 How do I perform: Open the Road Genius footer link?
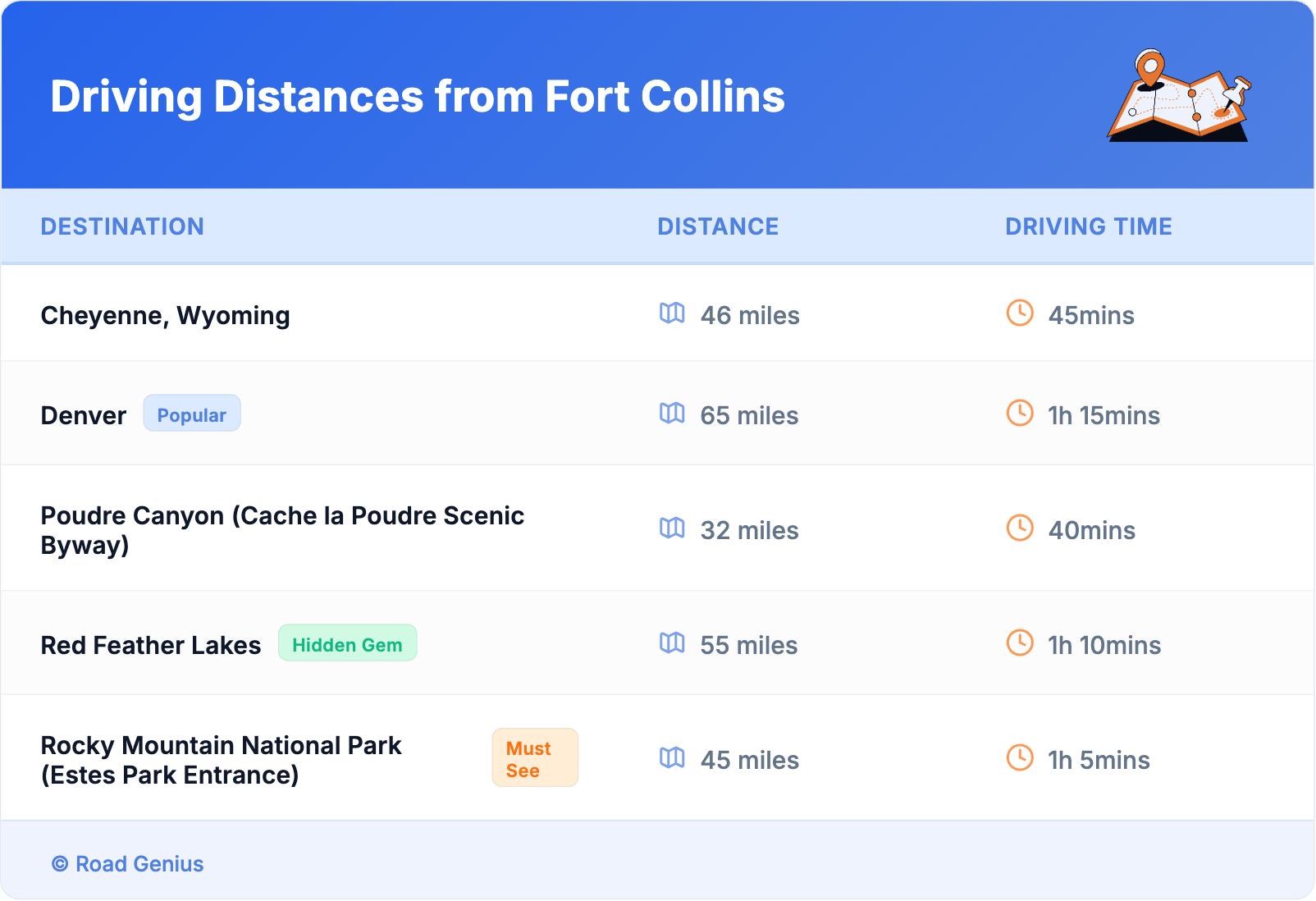128,864
